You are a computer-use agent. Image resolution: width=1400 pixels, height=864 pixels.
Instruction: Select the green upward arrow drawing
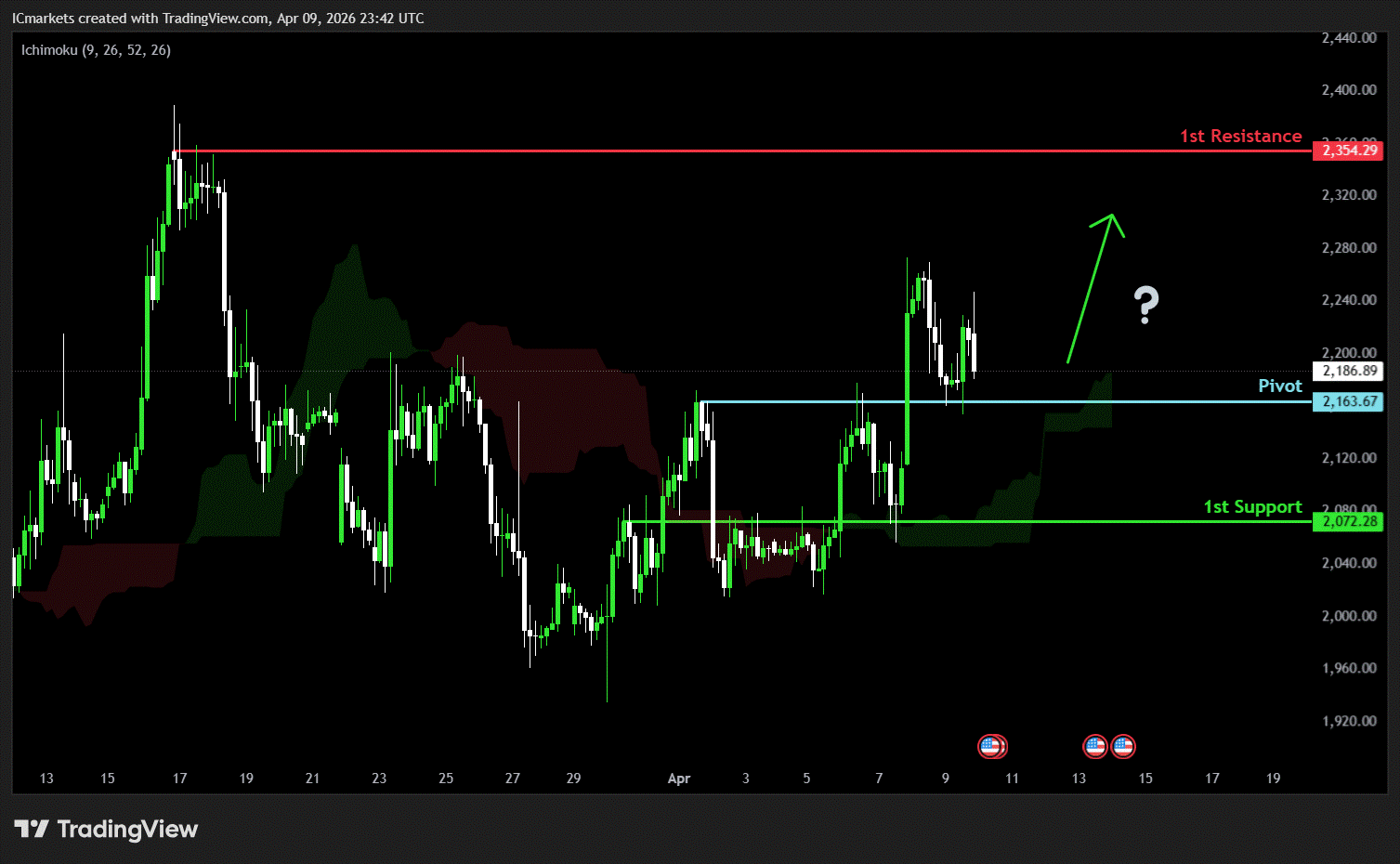coord(1093,288)
